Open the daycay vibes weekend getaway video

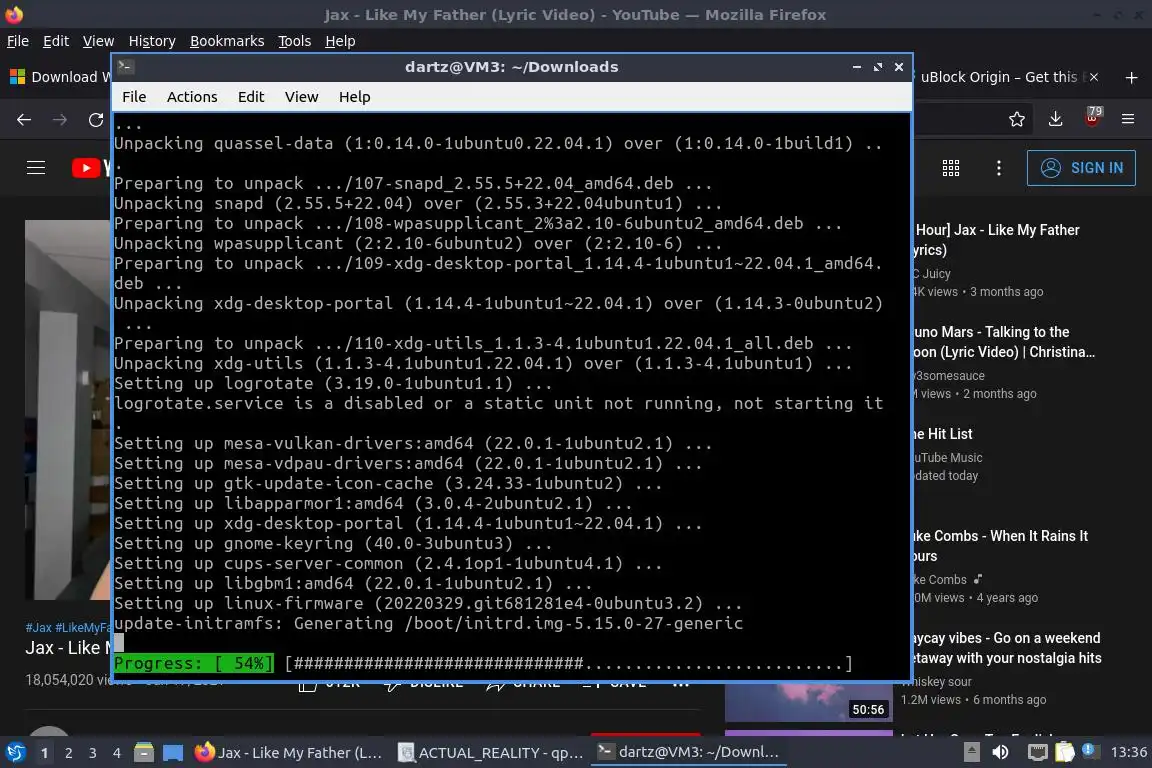pos(1007,648)
